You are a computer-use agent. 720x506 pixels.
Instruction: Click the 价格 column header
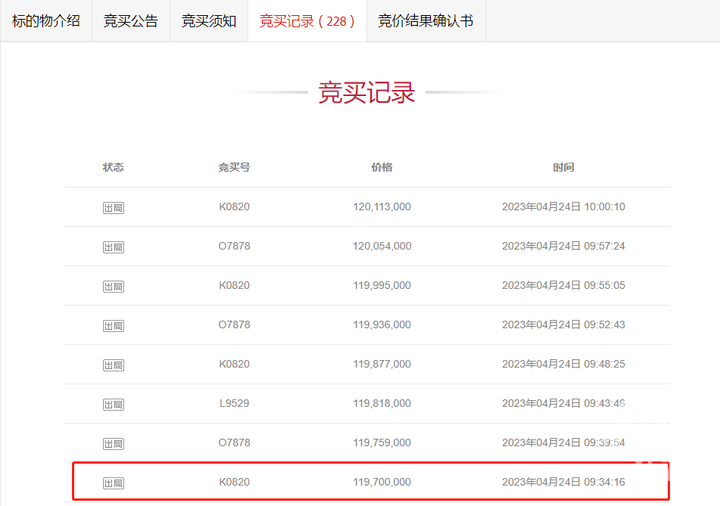coord(382,167)
